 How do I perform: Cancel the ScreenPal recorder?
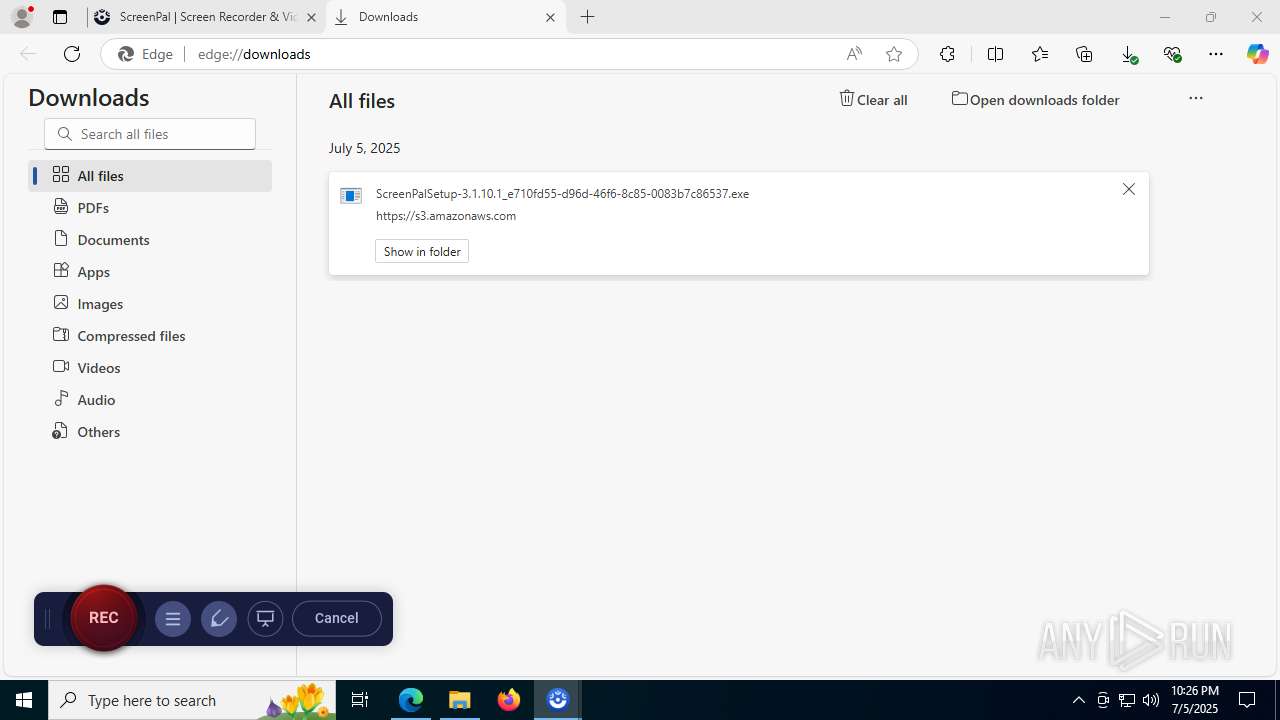336,618
